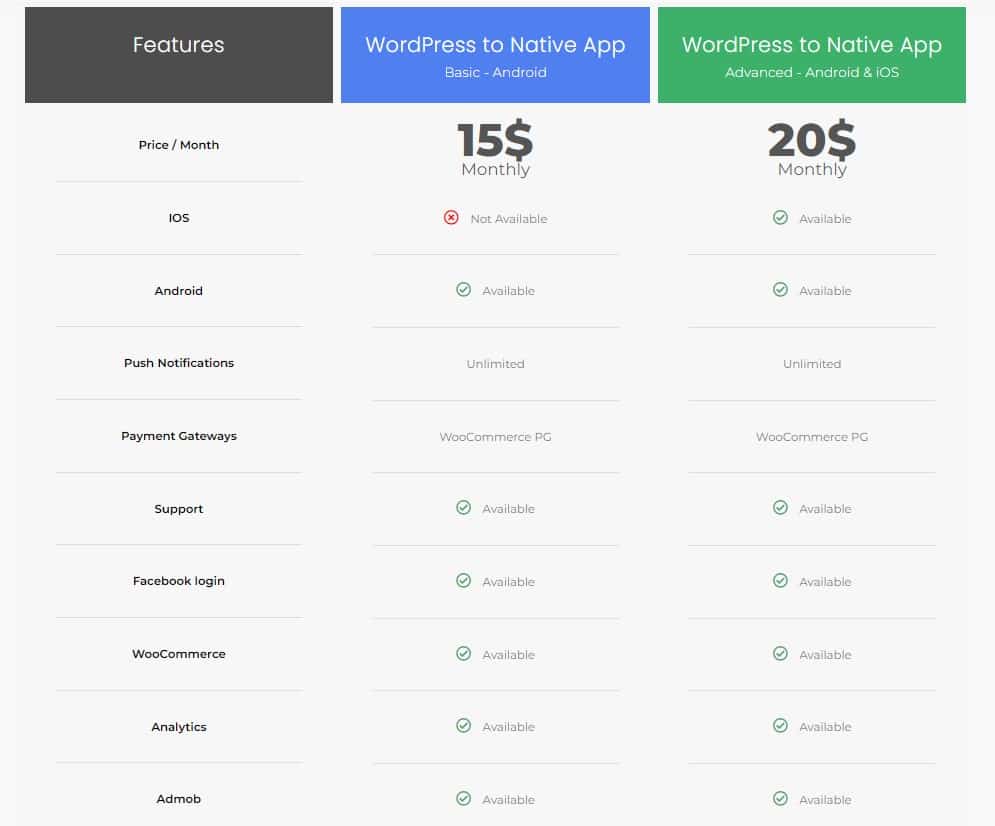Click WooCommerce checkmark in Advanced plan
This screenshot has width=995, height=826.
pyautogui.click(x=780, y=654)
